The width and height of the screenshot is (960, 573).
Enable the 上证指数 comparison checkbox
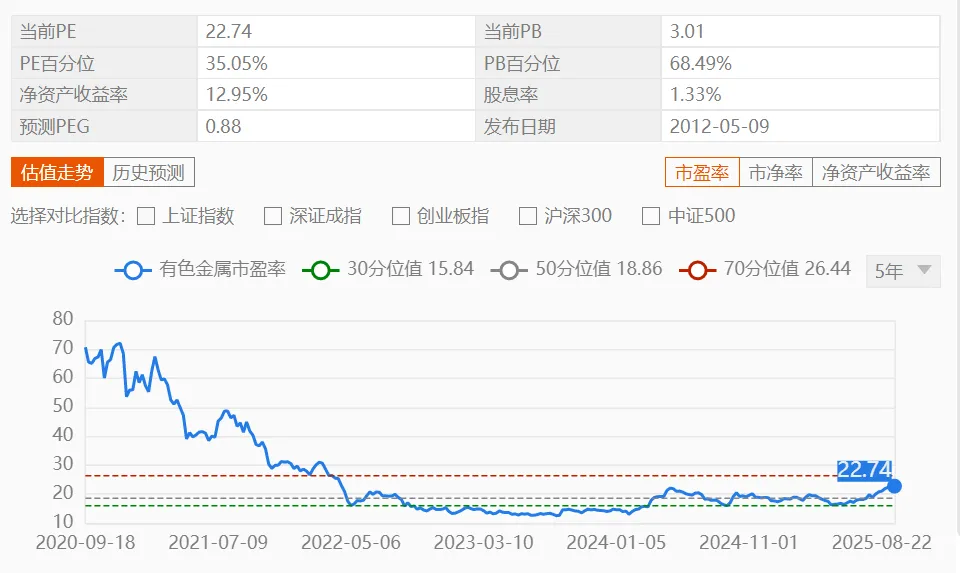146,216
